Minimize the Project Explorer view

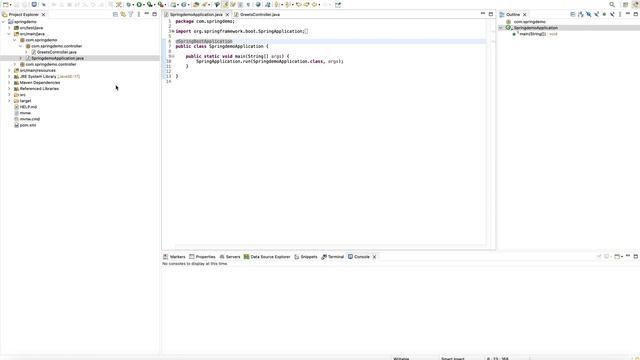coord(147,14)
